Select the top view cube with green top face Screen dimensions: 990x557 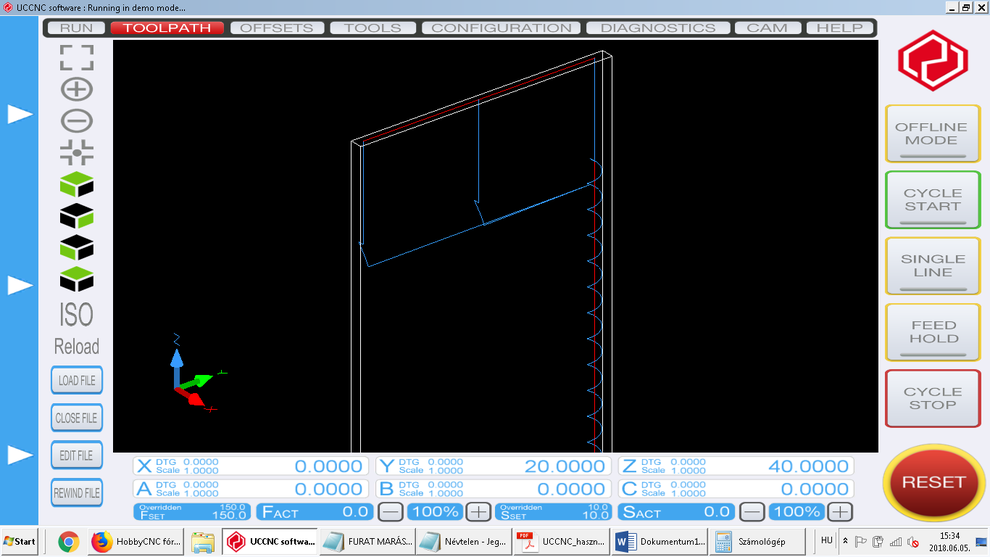[77, 185]
